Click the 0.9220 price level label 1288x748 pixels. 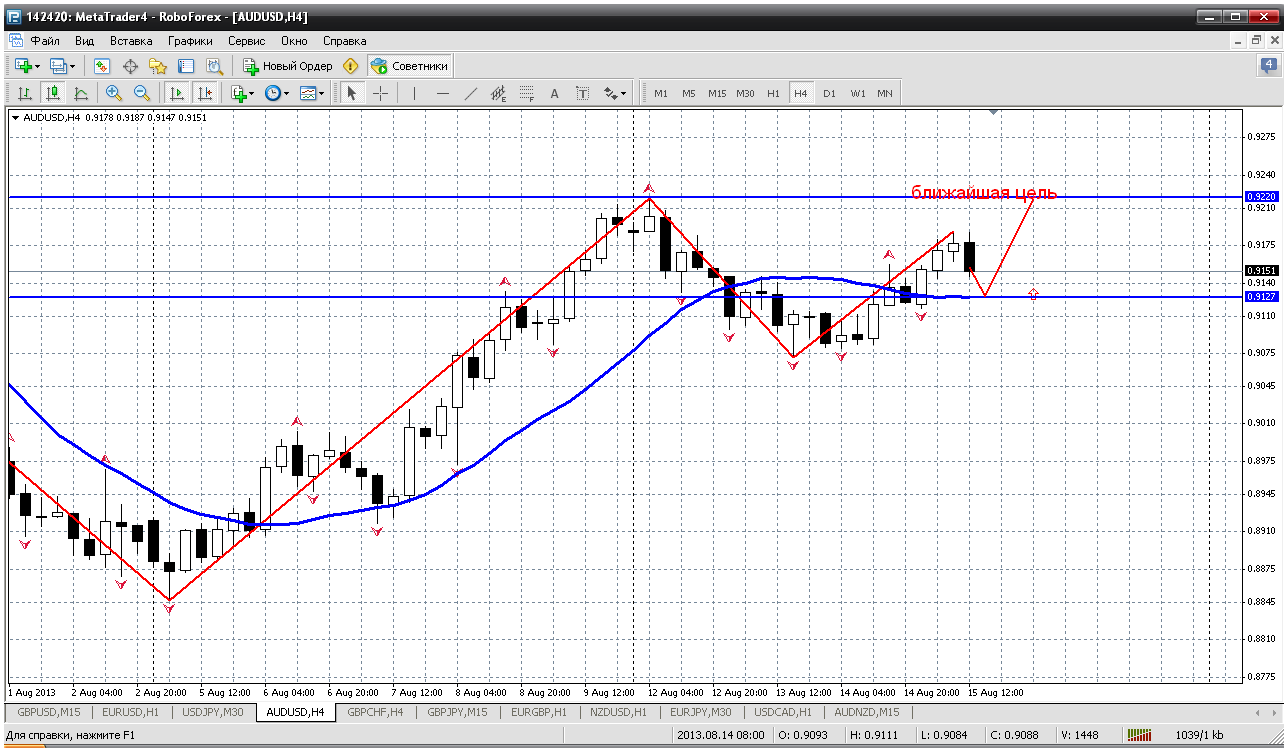pos(1261,197)
